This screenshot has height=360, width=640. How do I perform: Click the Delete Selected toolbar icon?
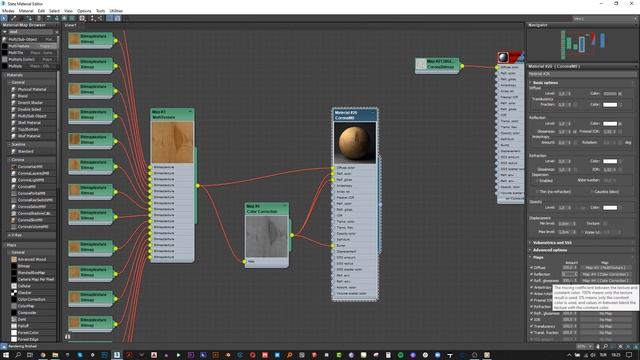coord(39,18)
